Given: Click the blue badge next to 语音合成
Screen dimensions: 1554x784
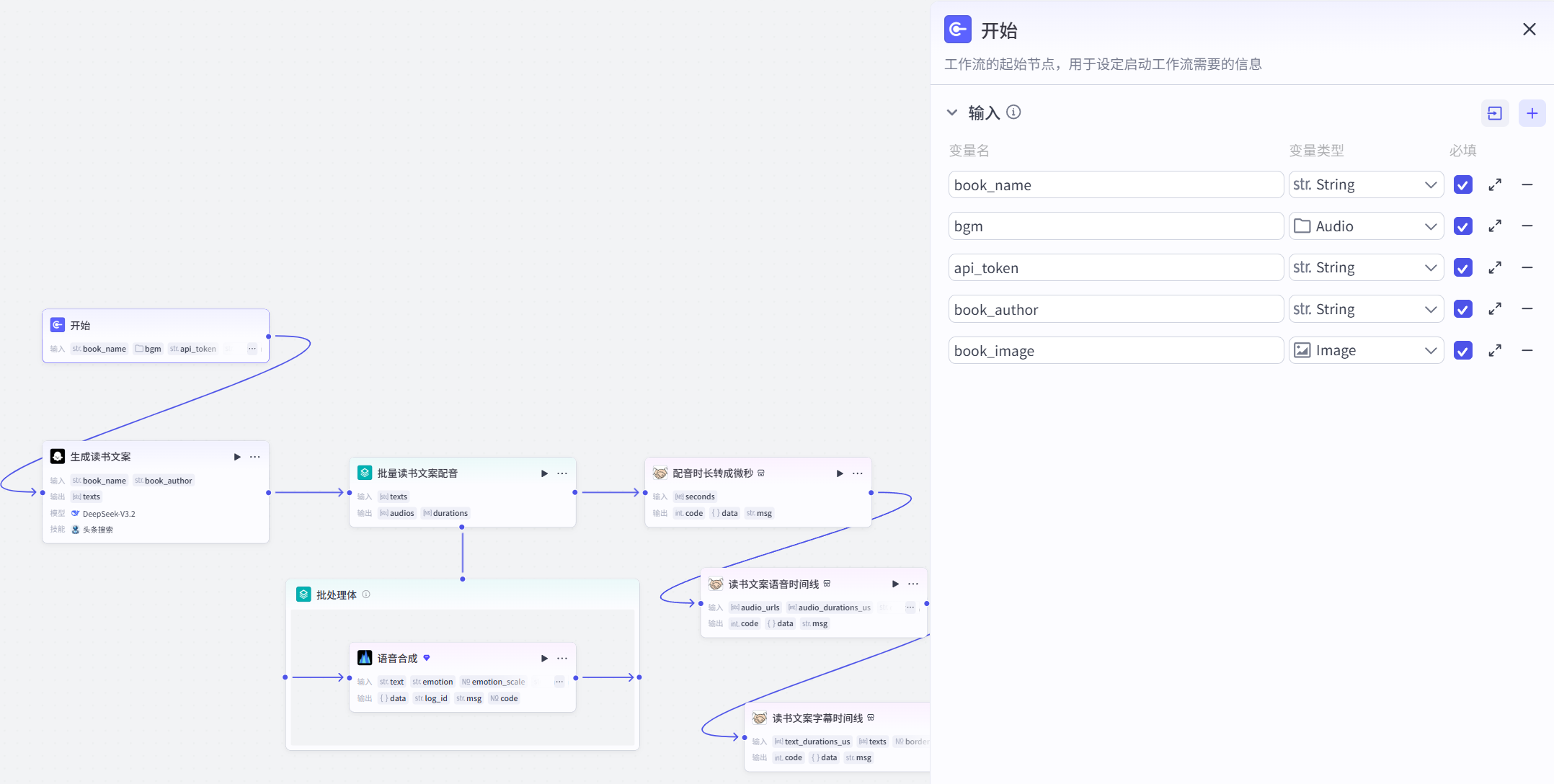Looking at the screenshot, I should click(427, 658).
